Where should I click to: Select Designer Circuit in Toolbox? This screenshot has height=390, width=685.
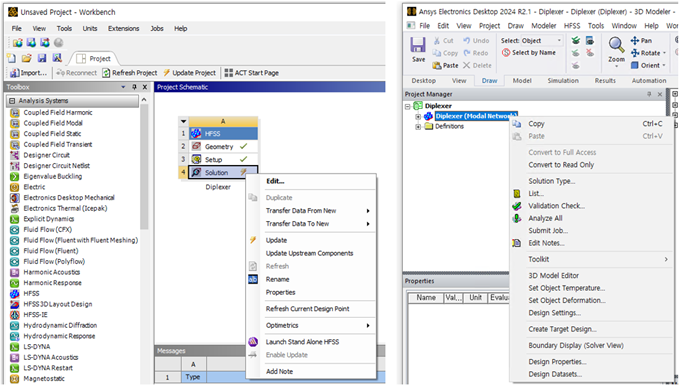[46, 155]
